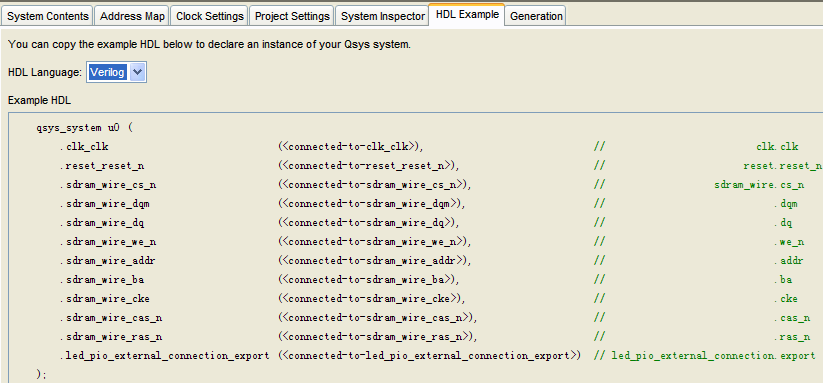Click the green led_pio_external_connection.export comment
Screen dimensions: 823x383
713,356
